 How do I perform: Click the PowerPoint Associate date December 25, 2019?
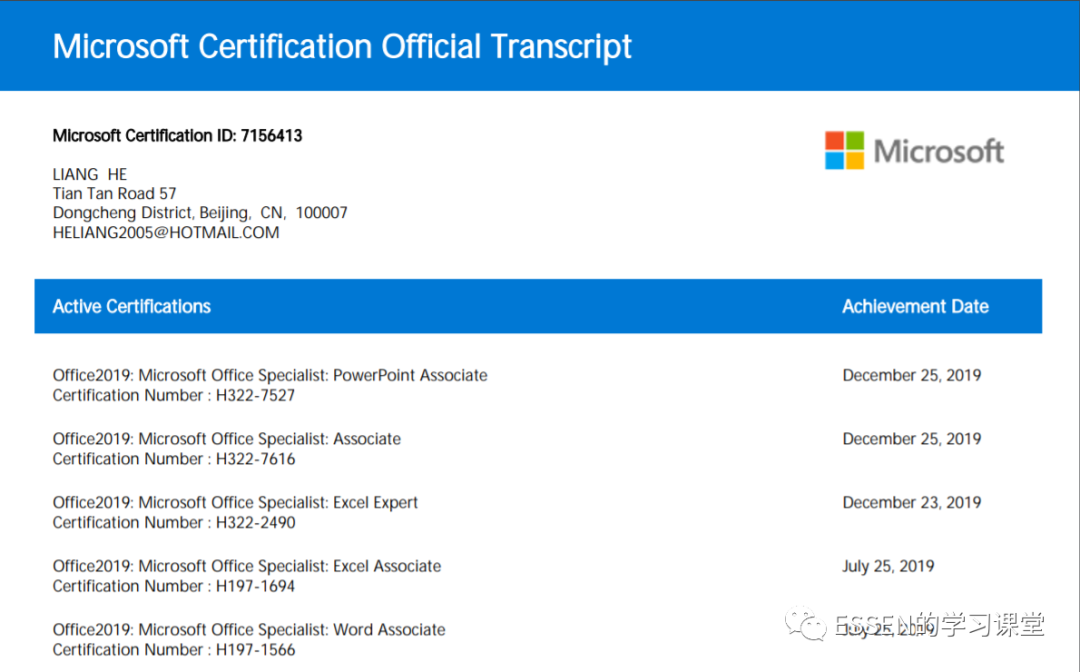point(911,375)
